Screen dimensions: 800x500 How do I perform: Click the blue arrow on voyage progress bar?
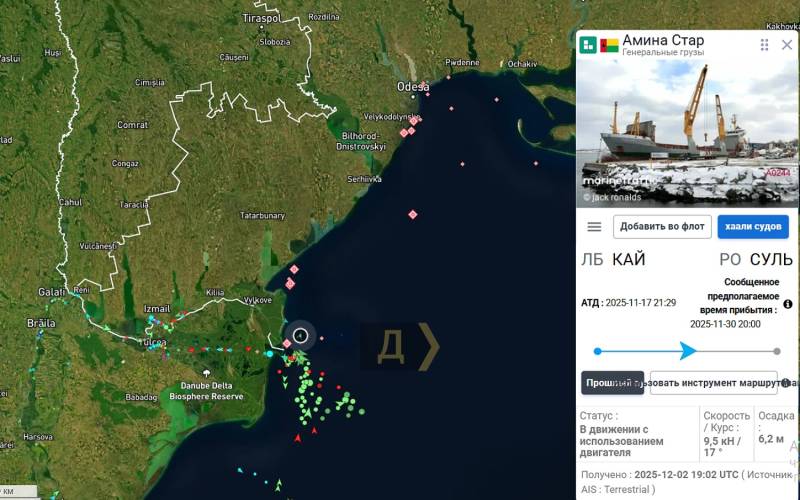(687, 351)
